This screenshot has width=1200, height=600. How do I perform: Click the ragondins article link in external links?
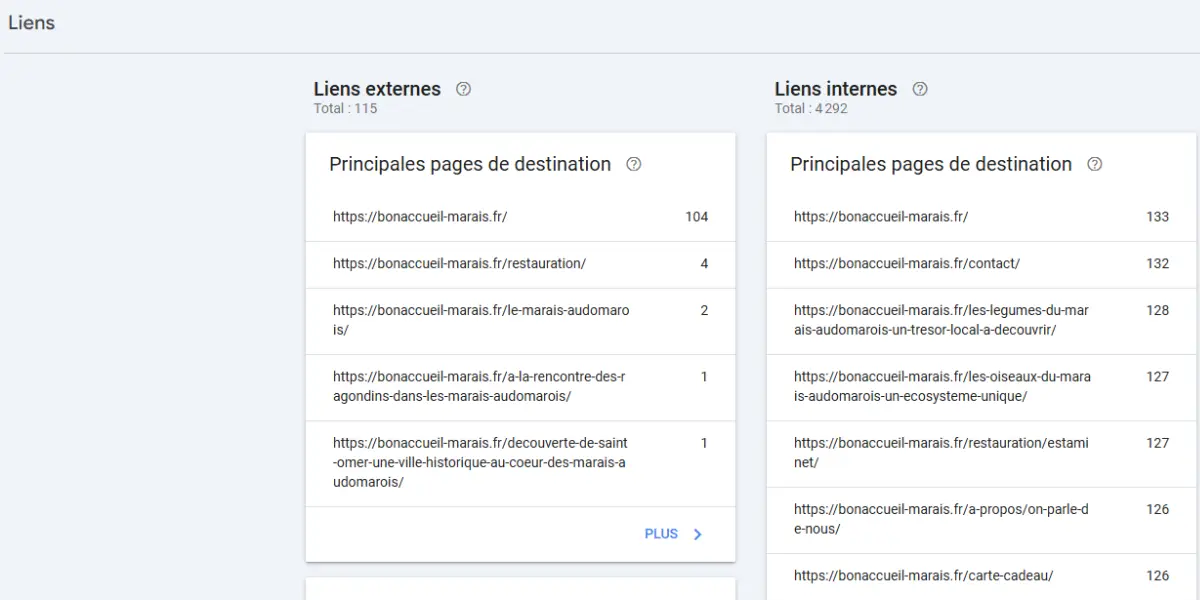[480, 387]
